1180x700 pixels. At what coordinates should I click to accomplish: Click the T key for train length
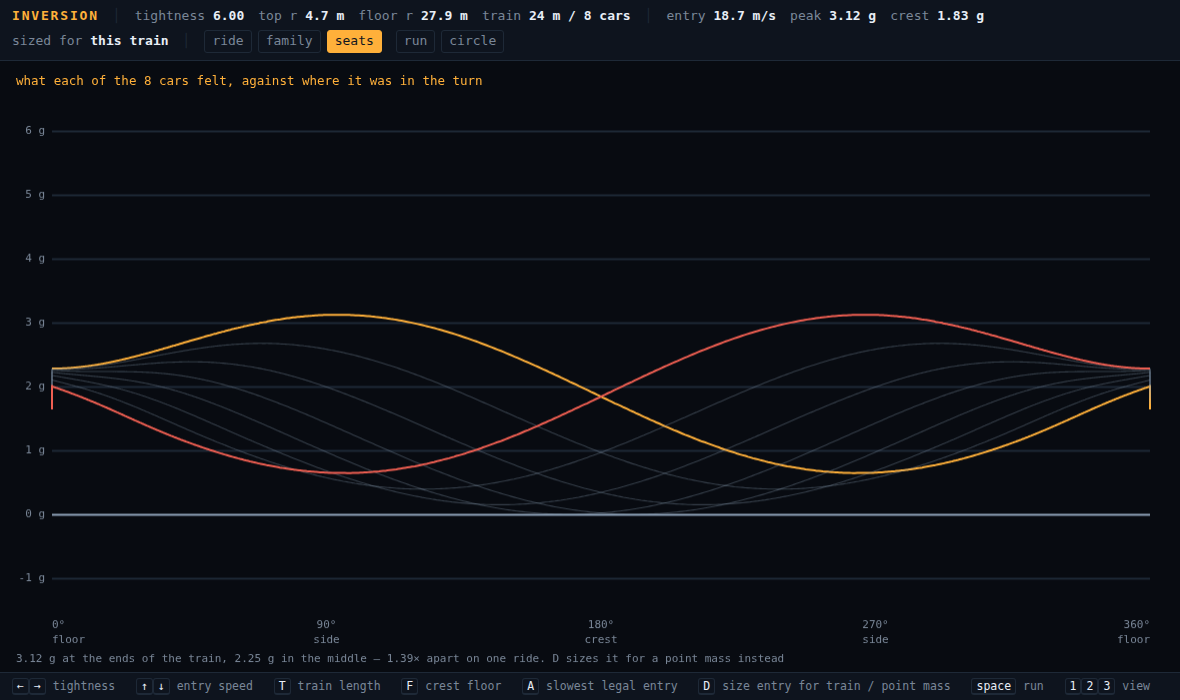tap(282, 686)
